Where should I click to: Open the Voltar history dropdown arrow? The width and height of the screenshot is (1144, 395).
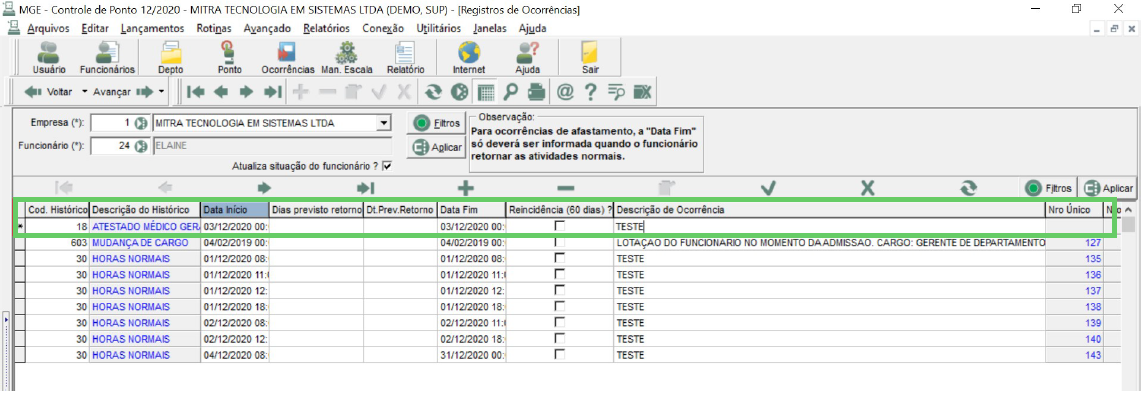[x=85, y=92]
